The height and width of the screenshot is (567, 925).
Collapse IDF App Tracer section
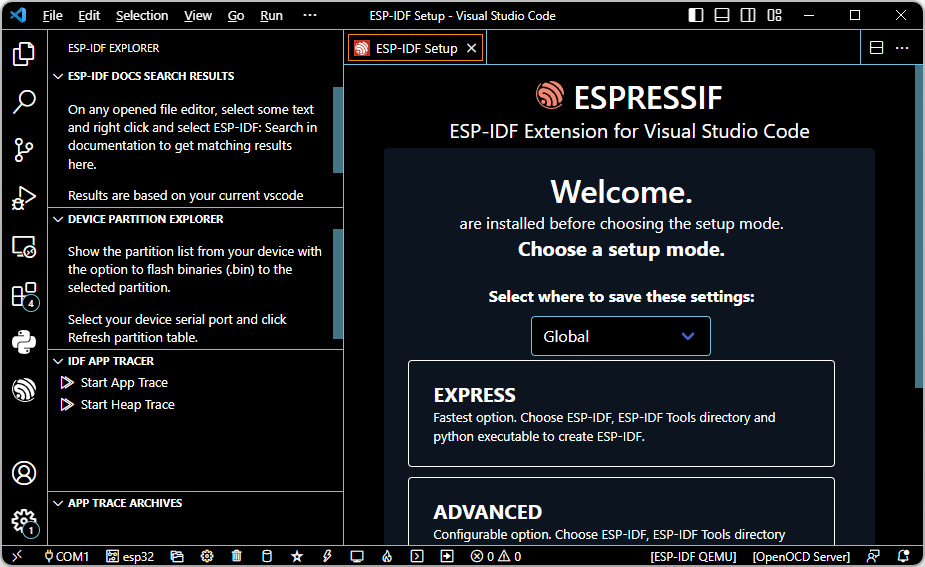195,361
